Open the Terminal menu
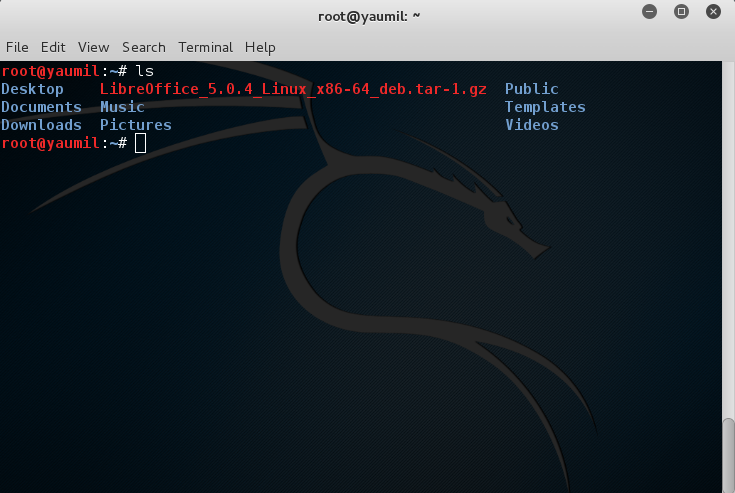The image size is (735, 493). click(205, 47)
